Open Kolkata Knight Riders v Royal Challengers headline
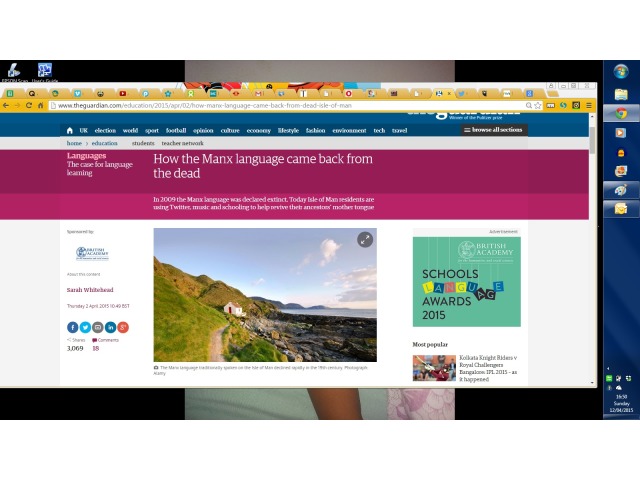Viewport: 640px width, 480px height. pos(488,369)
